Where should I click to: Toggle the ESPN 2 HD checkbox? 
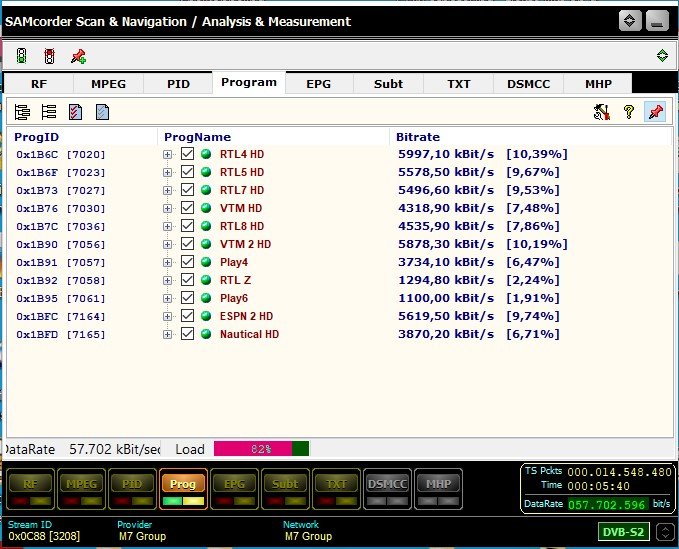187,316
